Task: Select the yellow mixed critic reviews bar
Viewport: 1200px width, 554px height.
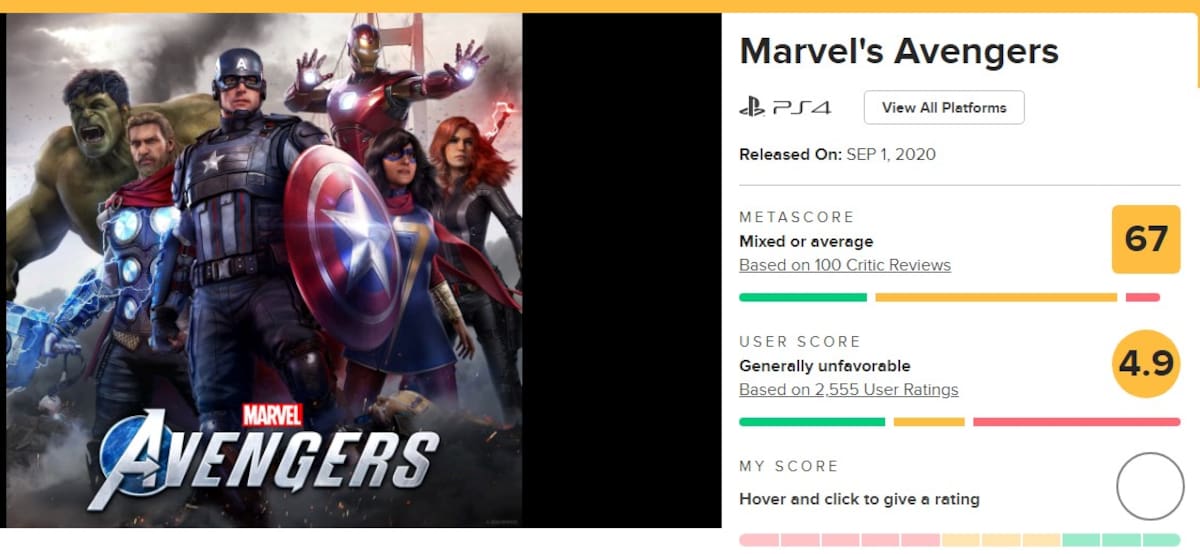Action: pos(996,297)
